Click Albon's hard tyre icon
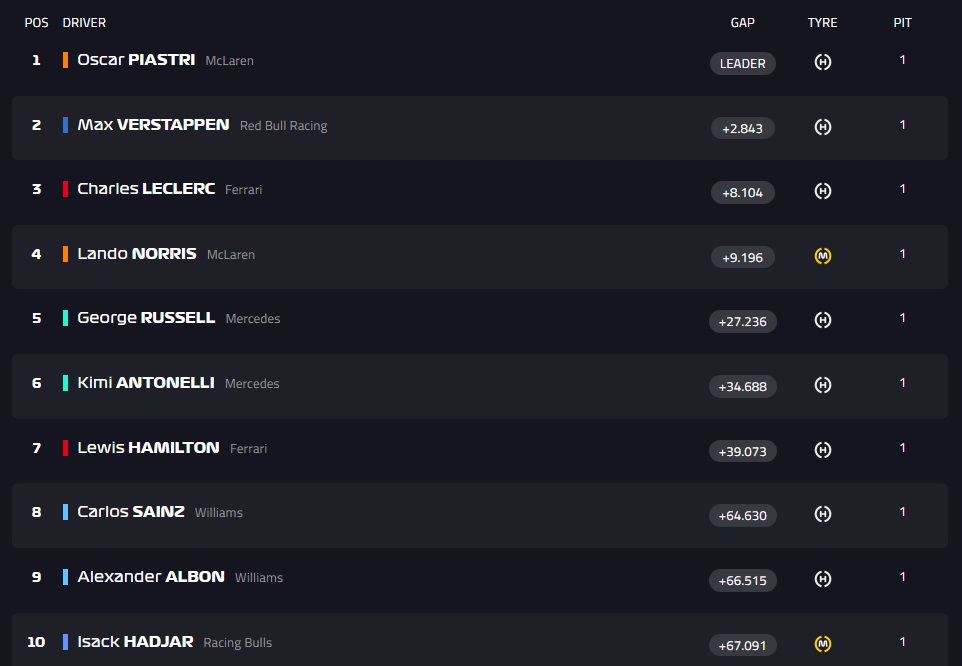The height and width of the screenshot is (666, 962). pyautogui.click(x=822, y=579)
